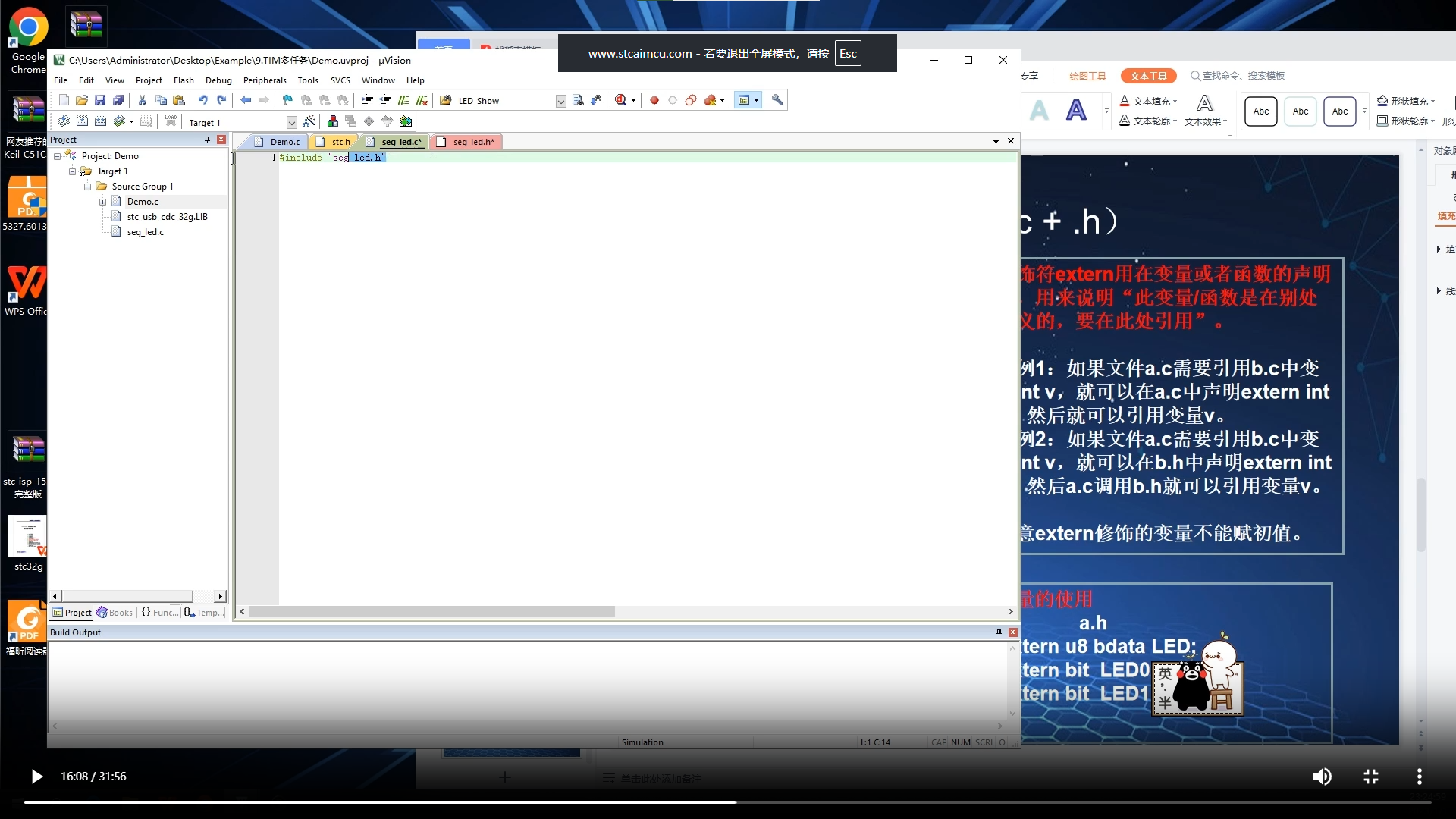
Task: Select seg_led.c in project tree
Action: (x=145, y=232)
